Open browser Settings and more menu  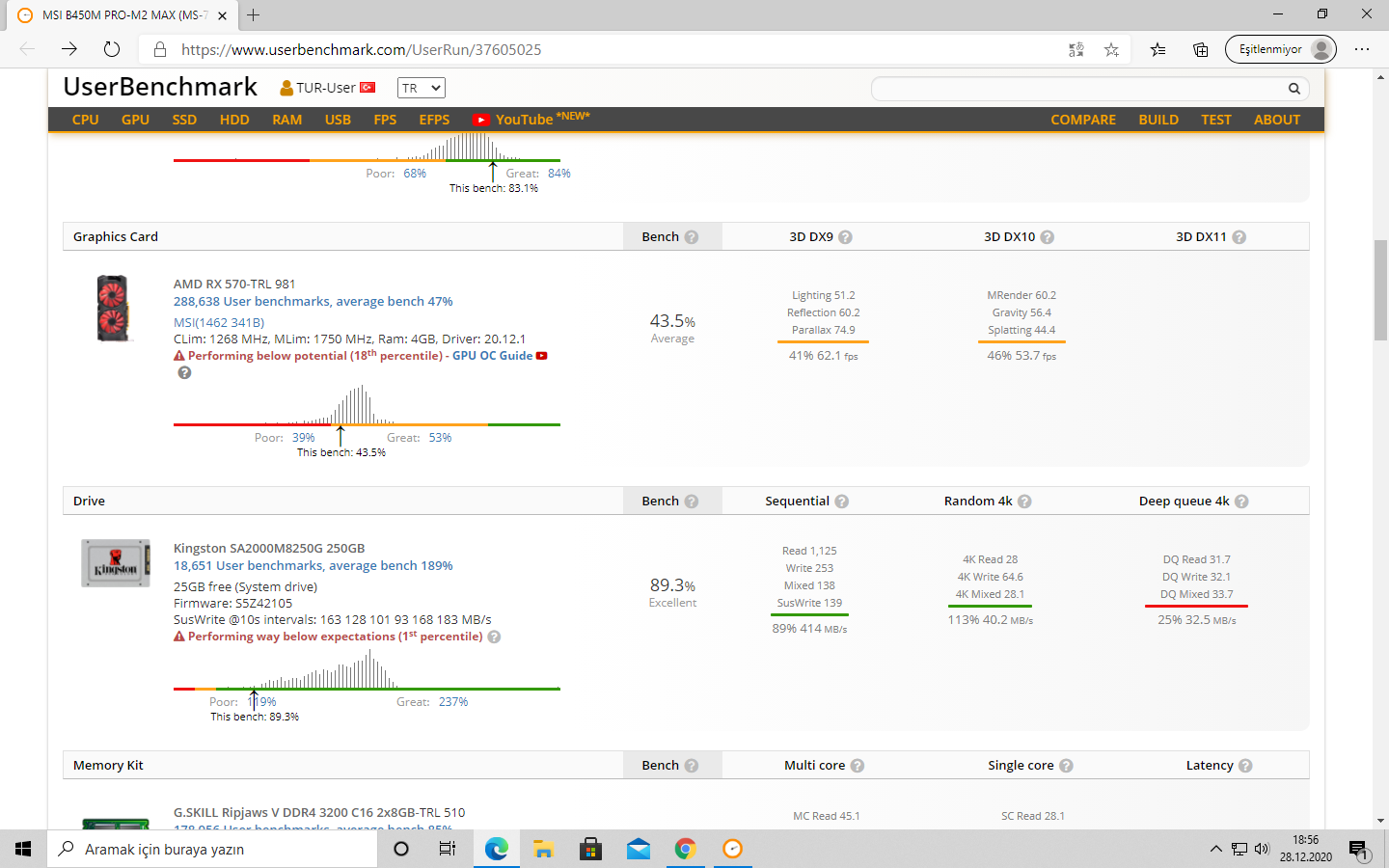point(1362,49)
